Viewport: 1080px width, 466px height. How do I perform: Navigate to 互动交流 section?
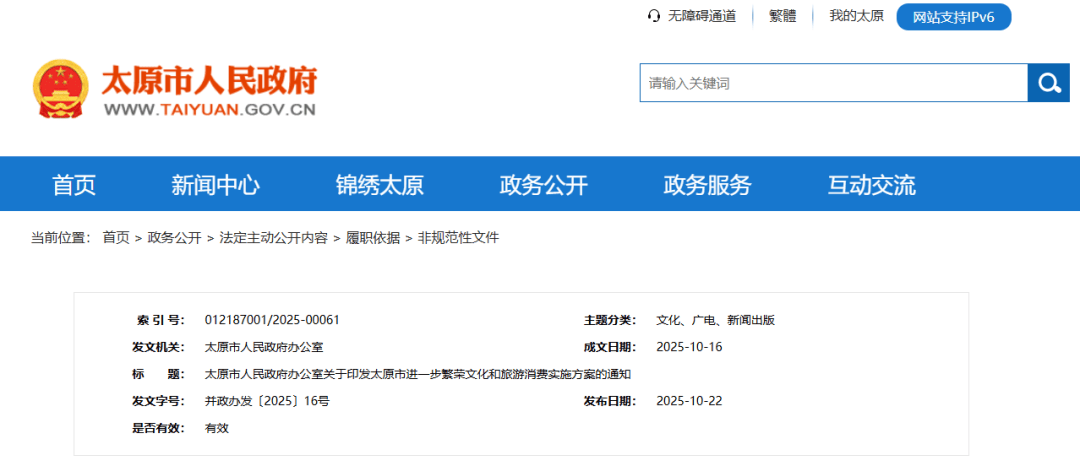pos(871,185)
